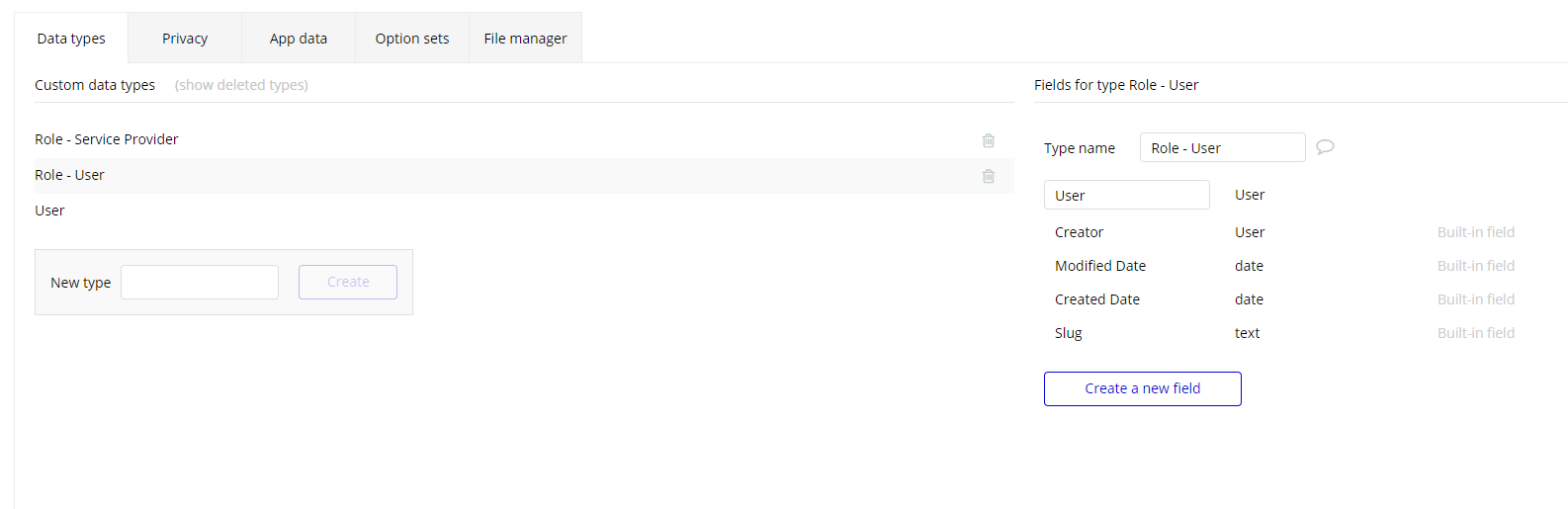Viewport: 1568px width, 509px height.
Task: Open the App data tab
Action: (299, 39)
